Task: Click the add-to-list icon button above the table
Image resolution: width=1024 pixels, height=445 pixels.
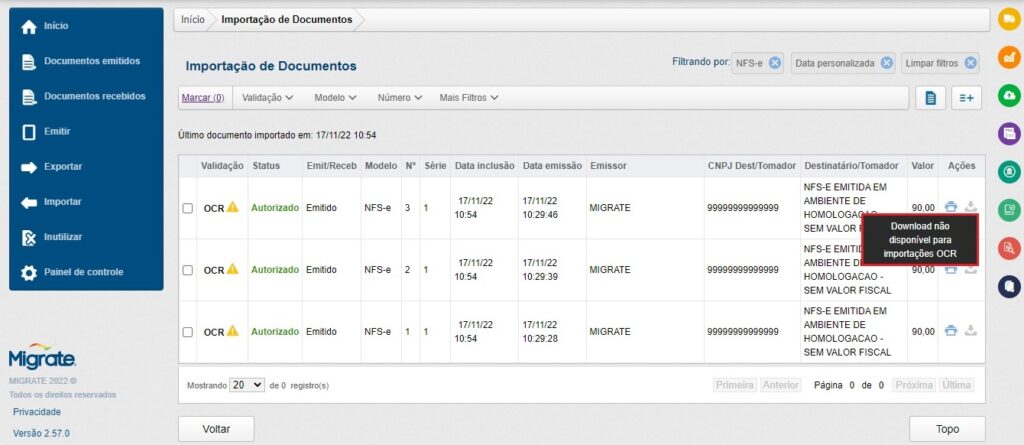Action: click(x=966, y=97)
